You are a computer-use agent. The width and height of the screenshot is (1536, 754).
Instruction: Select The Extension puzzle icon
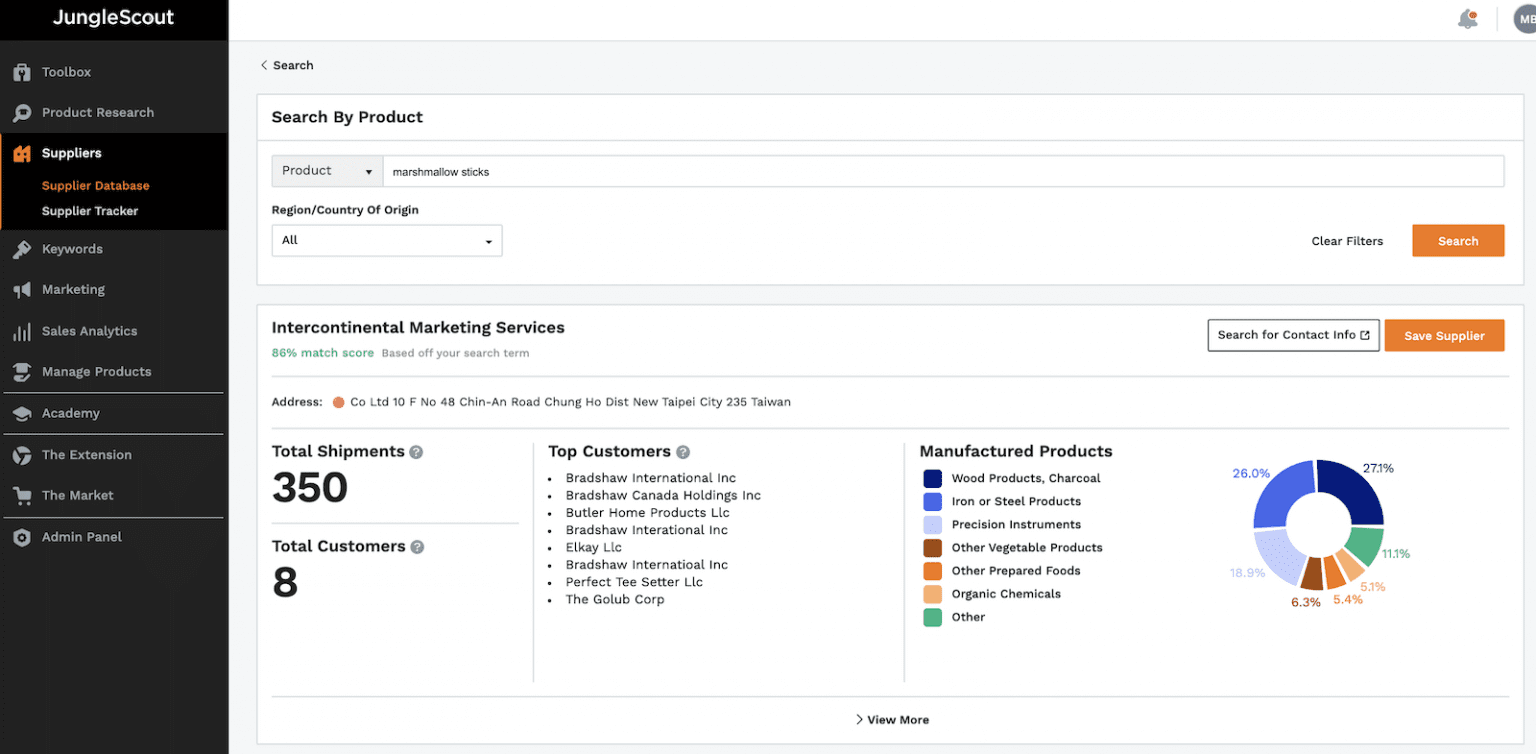pos(22,454)
